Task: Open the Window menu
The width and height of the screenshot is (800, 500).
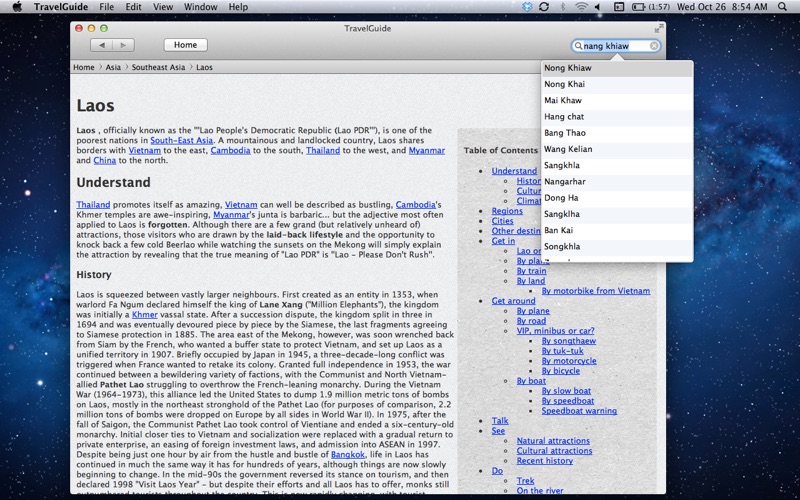Action: coord(201,7)
